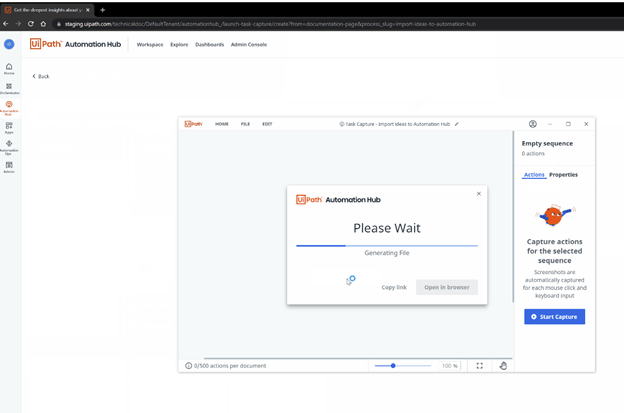Switch to the Properties tab
The image size is (624, 413).
click(x=564, y=175)
